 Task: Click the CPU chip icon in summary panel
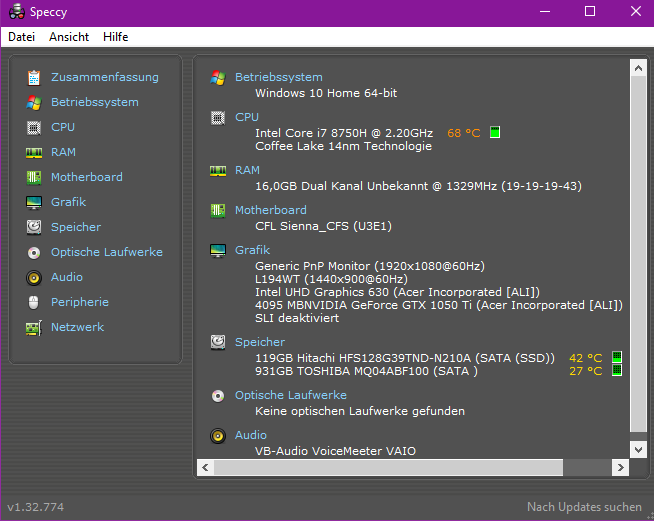click(x=218, y=118)
